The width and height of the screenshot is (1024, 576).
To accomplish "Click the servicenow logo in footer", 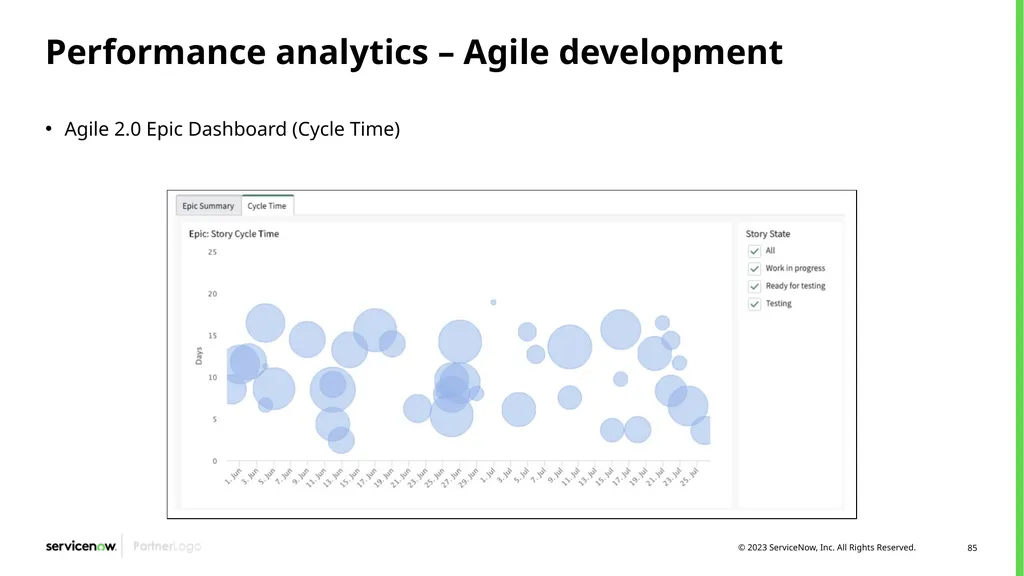I will [81, 546].
